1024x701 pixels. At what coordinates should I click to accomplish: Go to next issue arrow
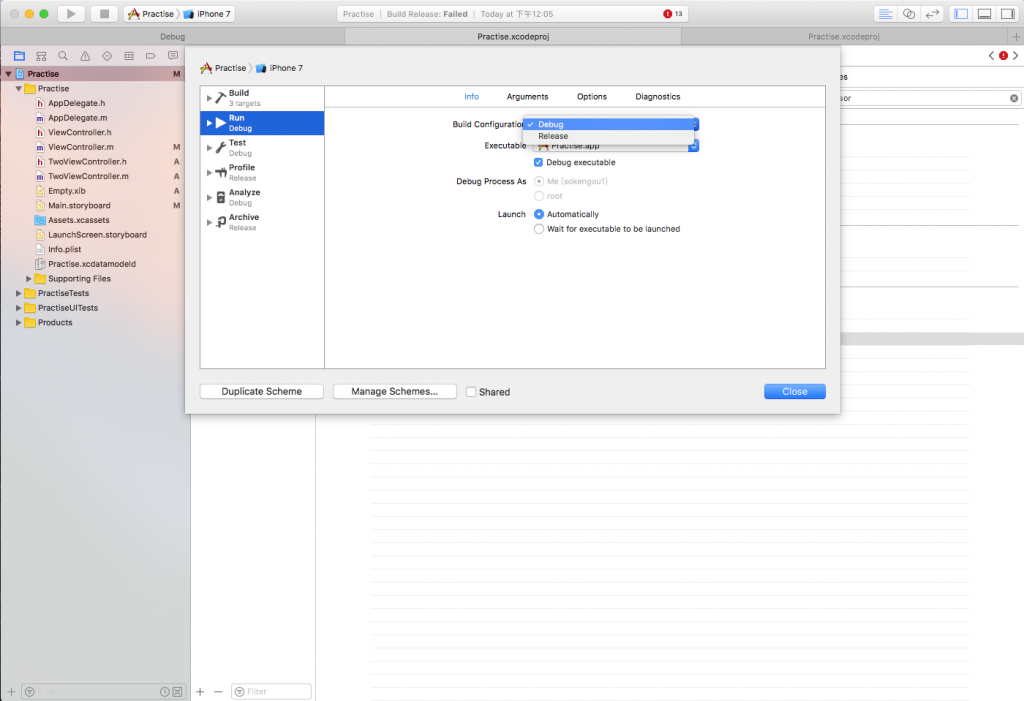1016,56
